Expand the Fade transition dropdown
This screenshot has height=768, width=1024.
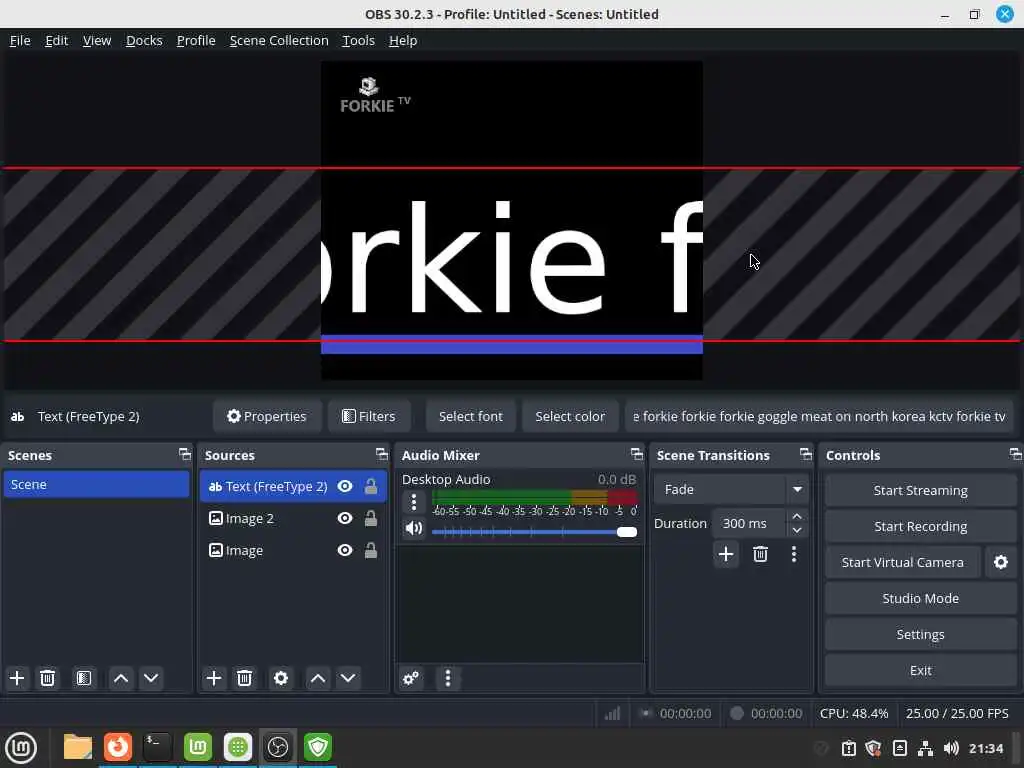click(797, 489)
